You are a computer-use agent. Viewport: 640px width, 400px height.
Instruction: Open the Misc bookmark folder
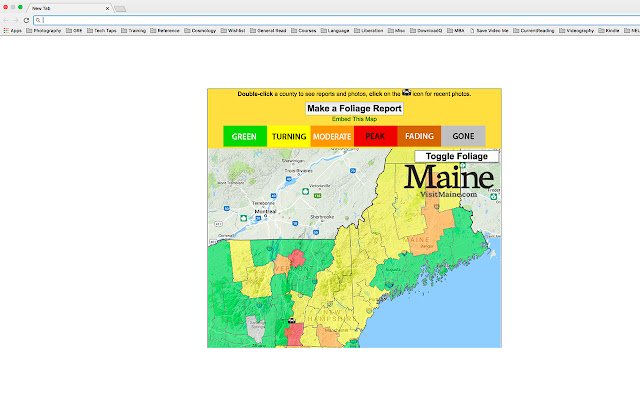pyautogui.click(x=396, y=31)
